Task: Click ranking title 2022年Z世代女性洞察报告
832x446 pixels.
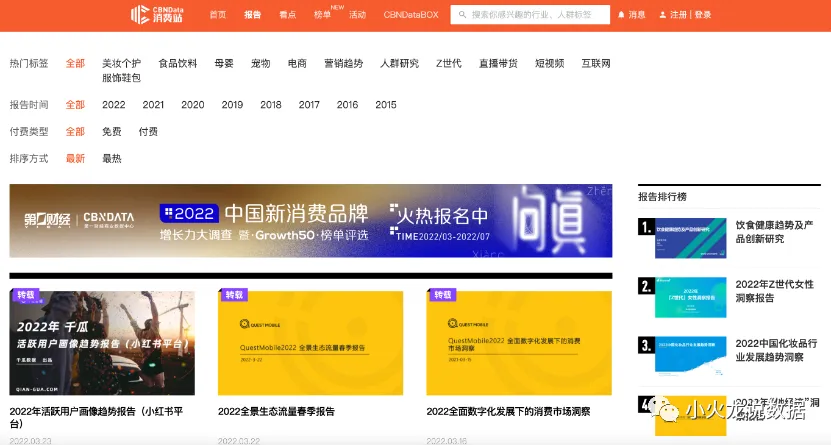Action: (774, 291)
